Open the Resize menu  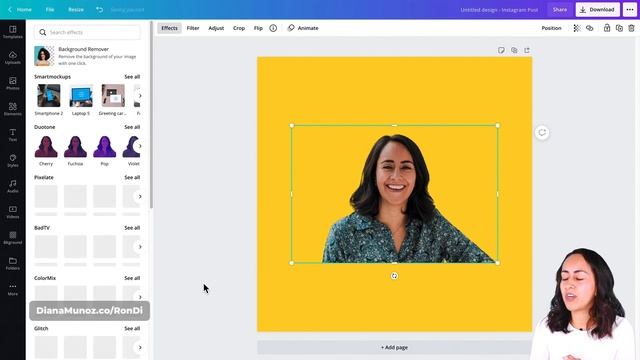pyautogui.click(x=76, y=9)
